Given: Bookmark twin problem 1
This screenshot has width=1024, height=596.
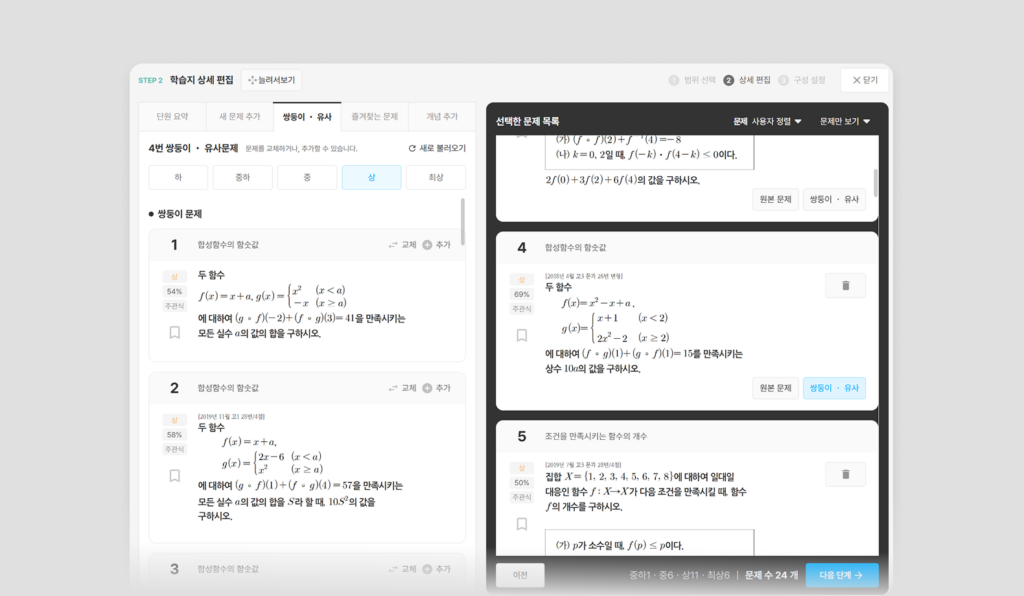Looking at the screenshot, I should pos(174,332).
